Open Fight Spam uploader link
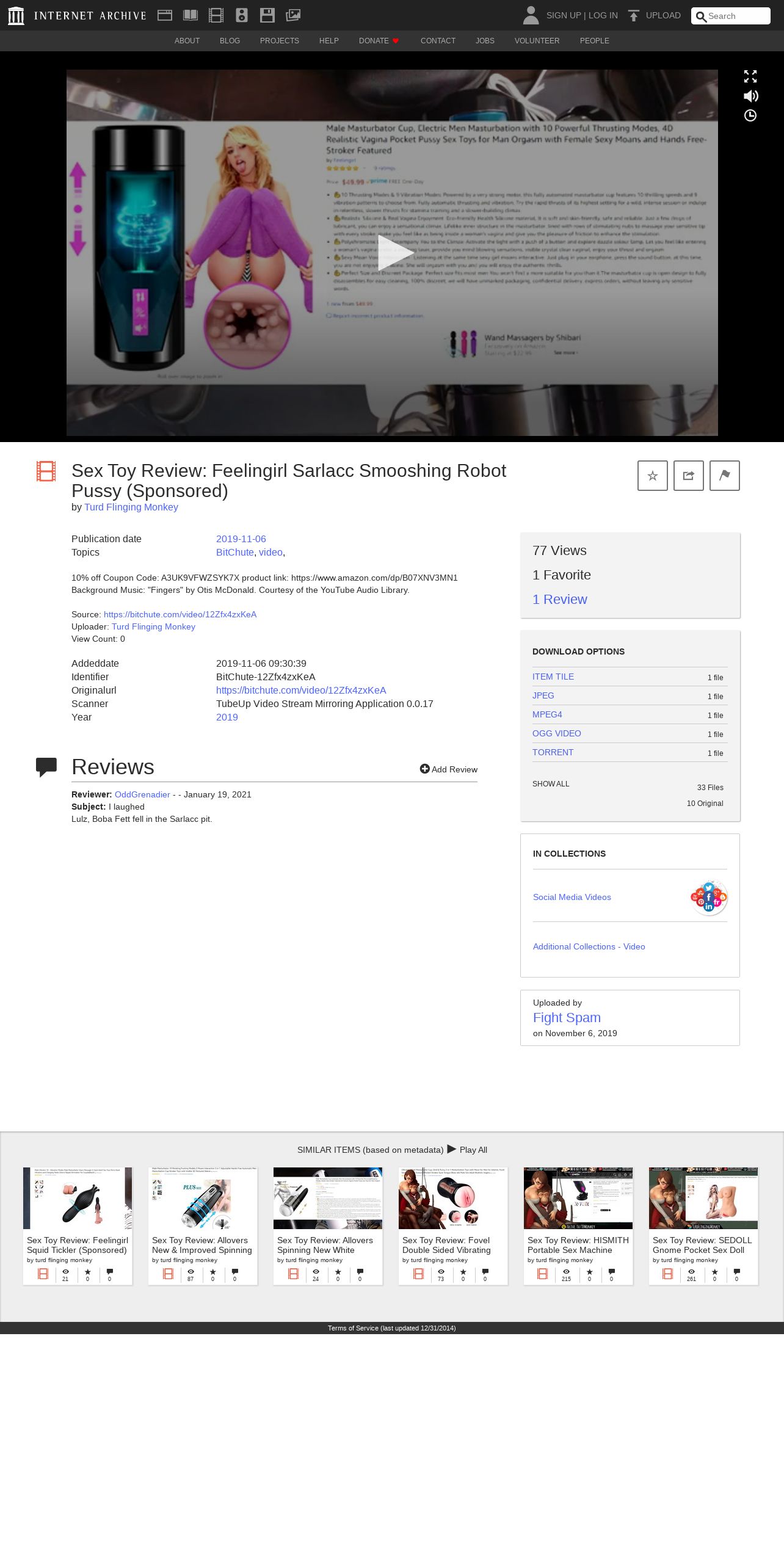Image resolution: width=784 pixels, height=1568 pixels. (567, 1017)
